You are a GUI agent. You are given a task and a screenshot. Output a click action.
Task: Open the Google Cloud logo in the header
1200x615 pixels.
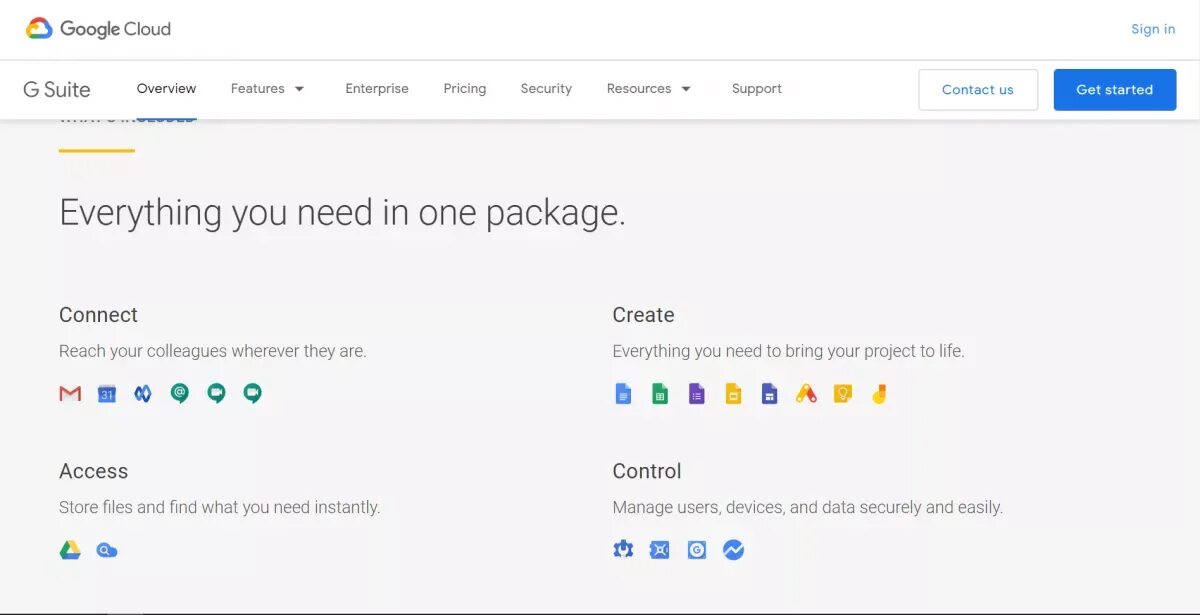[97, 29]
